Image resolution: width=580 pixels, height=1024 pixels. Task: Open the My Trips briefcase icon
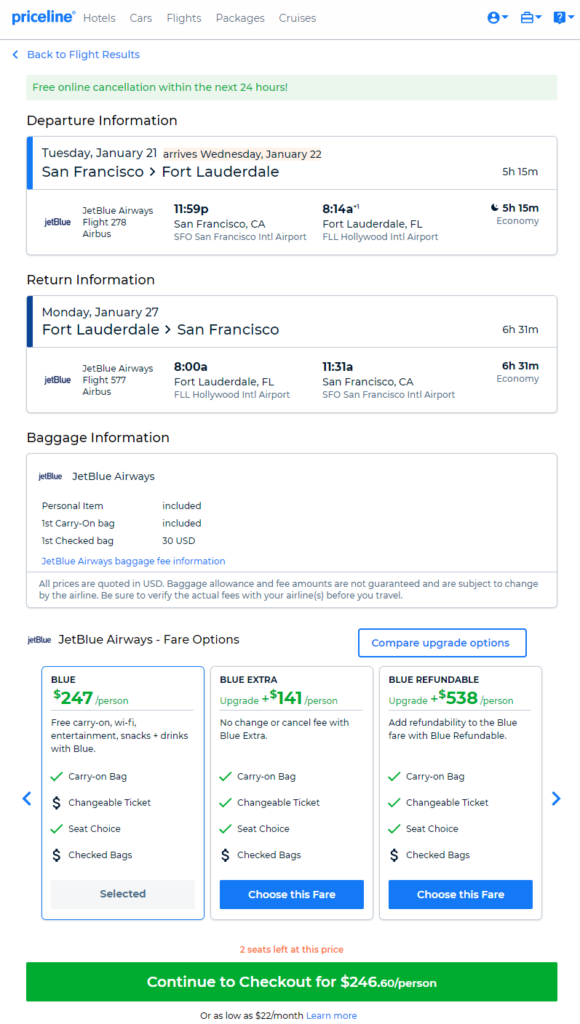(x=531, y=18)
